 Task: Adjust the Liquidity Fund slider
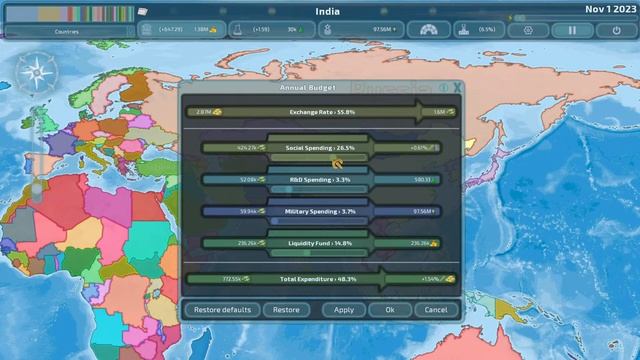click(x=319, y=253)
